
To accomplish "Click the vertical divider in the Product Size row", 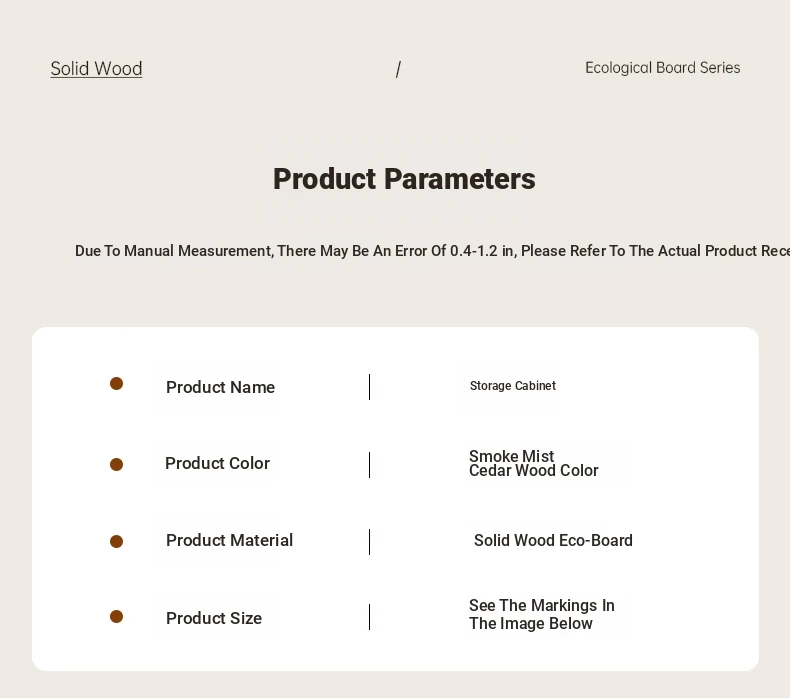I will click(x=370, y=617).
